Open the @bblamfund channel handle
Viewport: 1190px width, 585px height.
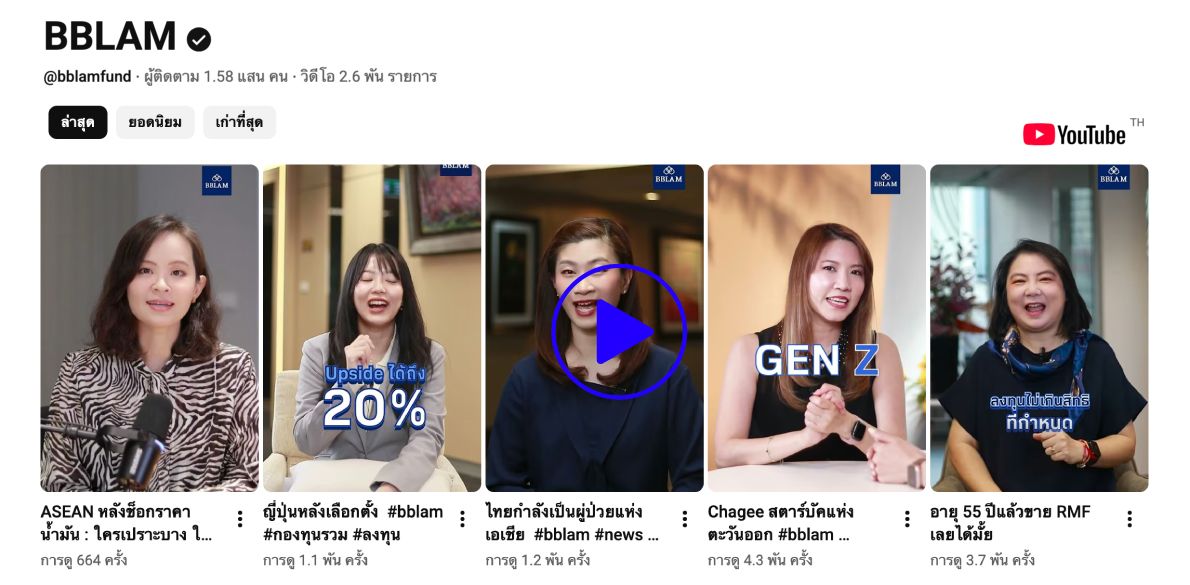87,77
